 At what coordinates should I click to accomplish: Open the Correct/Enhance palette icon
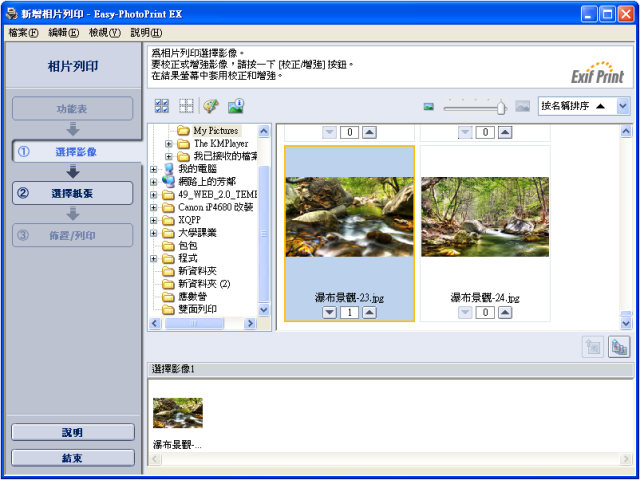tap(211, 106)
